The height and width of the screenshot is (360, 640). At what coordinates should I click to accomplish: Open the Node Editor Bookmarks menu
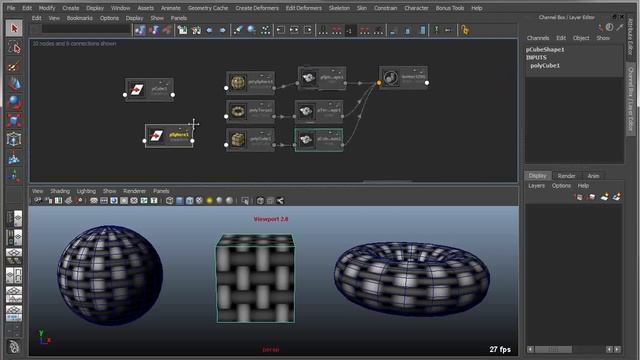(x=80, y=18)
